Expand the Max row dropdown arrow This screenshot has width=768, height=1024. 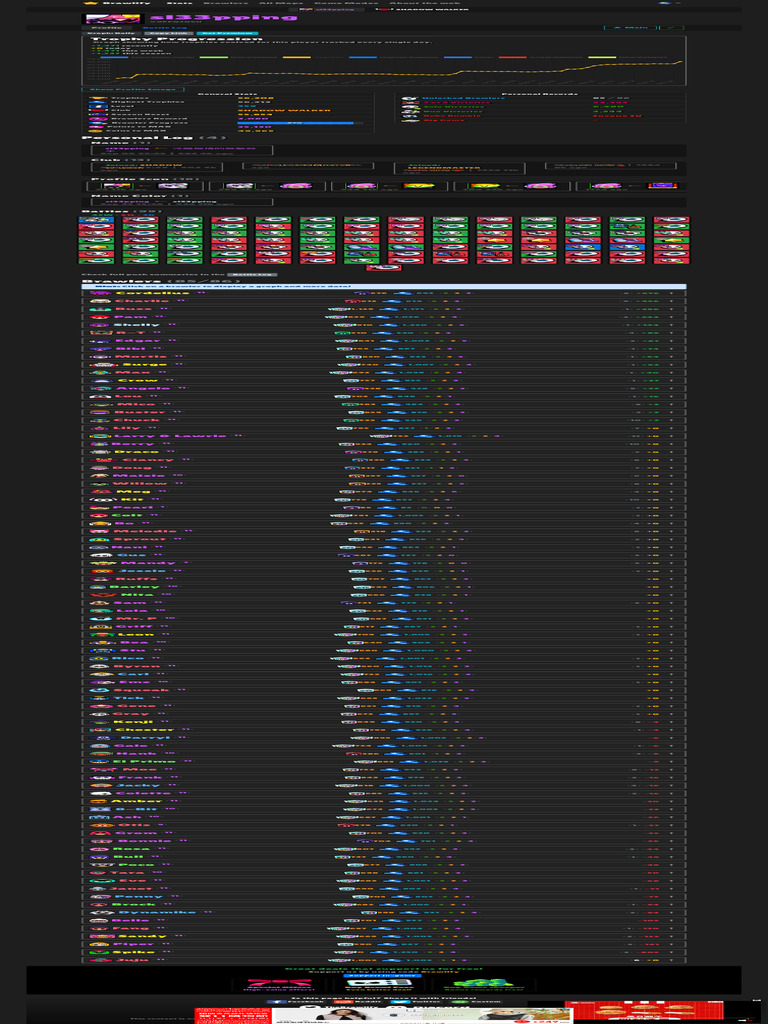click(x=671, y=372)
